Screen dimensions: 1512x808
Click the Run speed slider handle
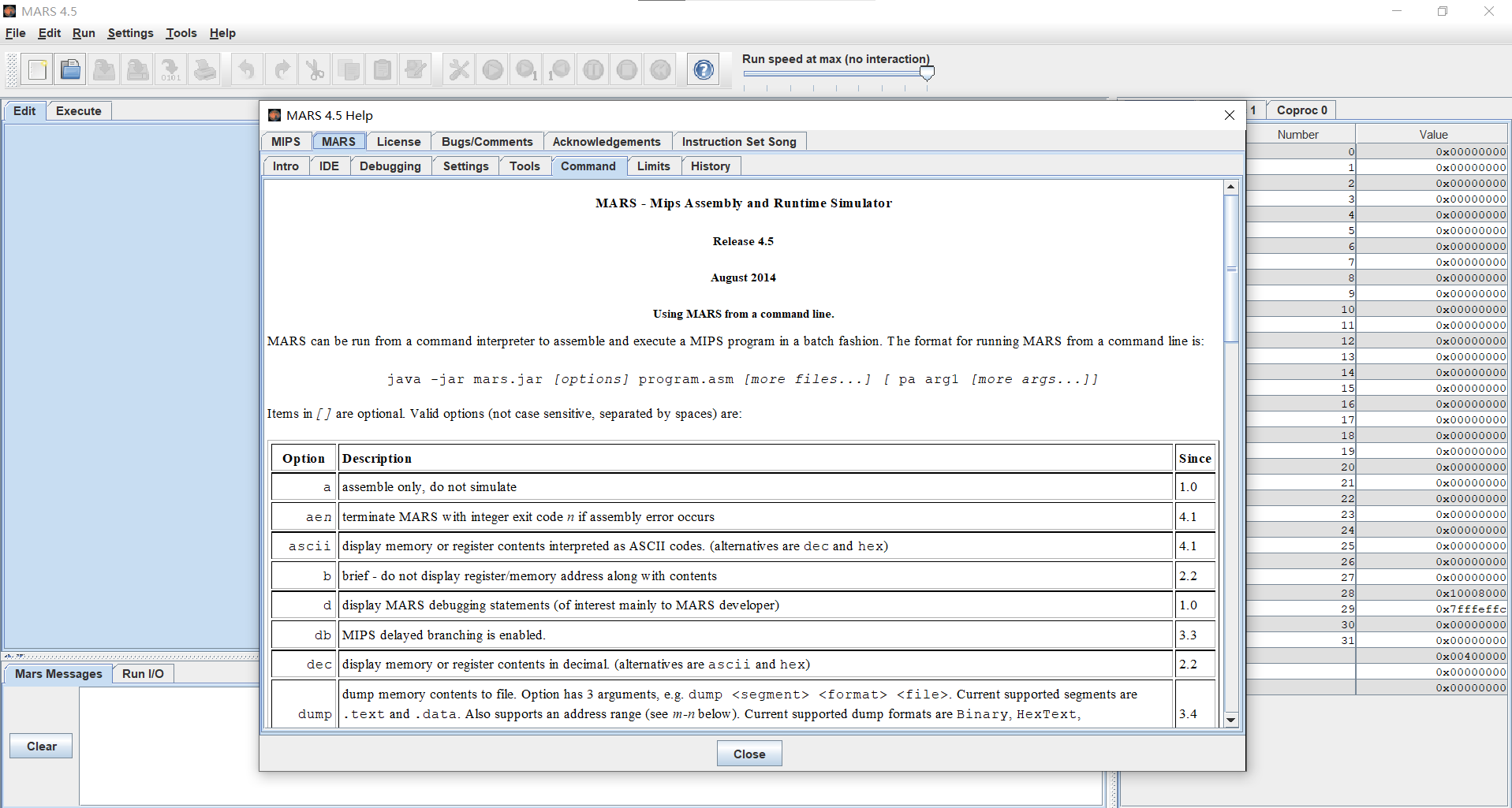tap(928, 73)
